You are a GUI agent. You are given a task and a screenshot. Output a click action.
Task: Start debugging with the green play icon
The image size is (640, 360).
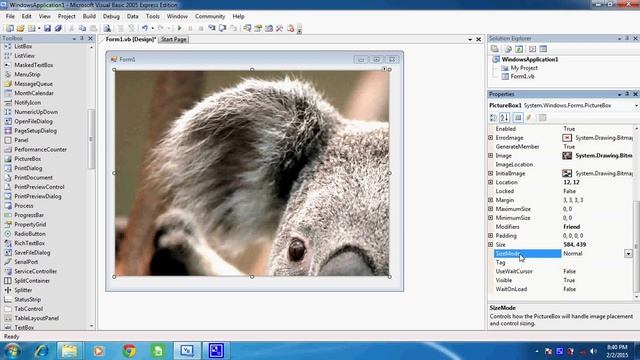pyautogui.click(x=179, y=28)
